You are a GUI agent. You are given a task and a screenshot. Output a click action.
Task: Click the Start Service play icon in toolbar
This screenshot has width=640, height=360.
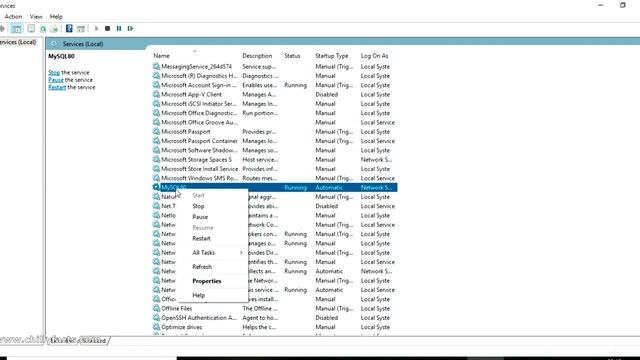[x=96, y=29]
